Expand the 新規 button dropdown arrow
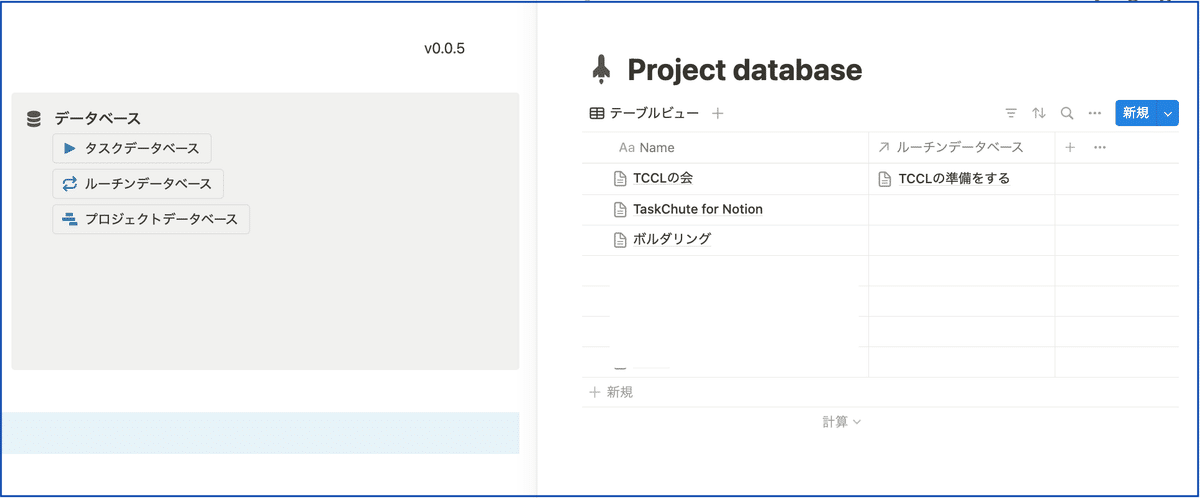 click(x=1169, y=114)
